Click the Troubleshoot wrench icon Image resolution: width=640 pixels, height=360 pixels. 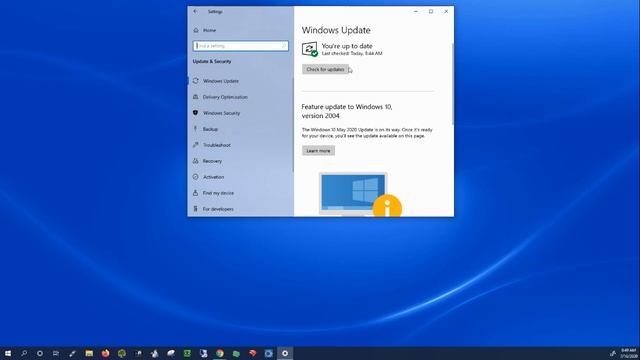[x=196, y=145]
